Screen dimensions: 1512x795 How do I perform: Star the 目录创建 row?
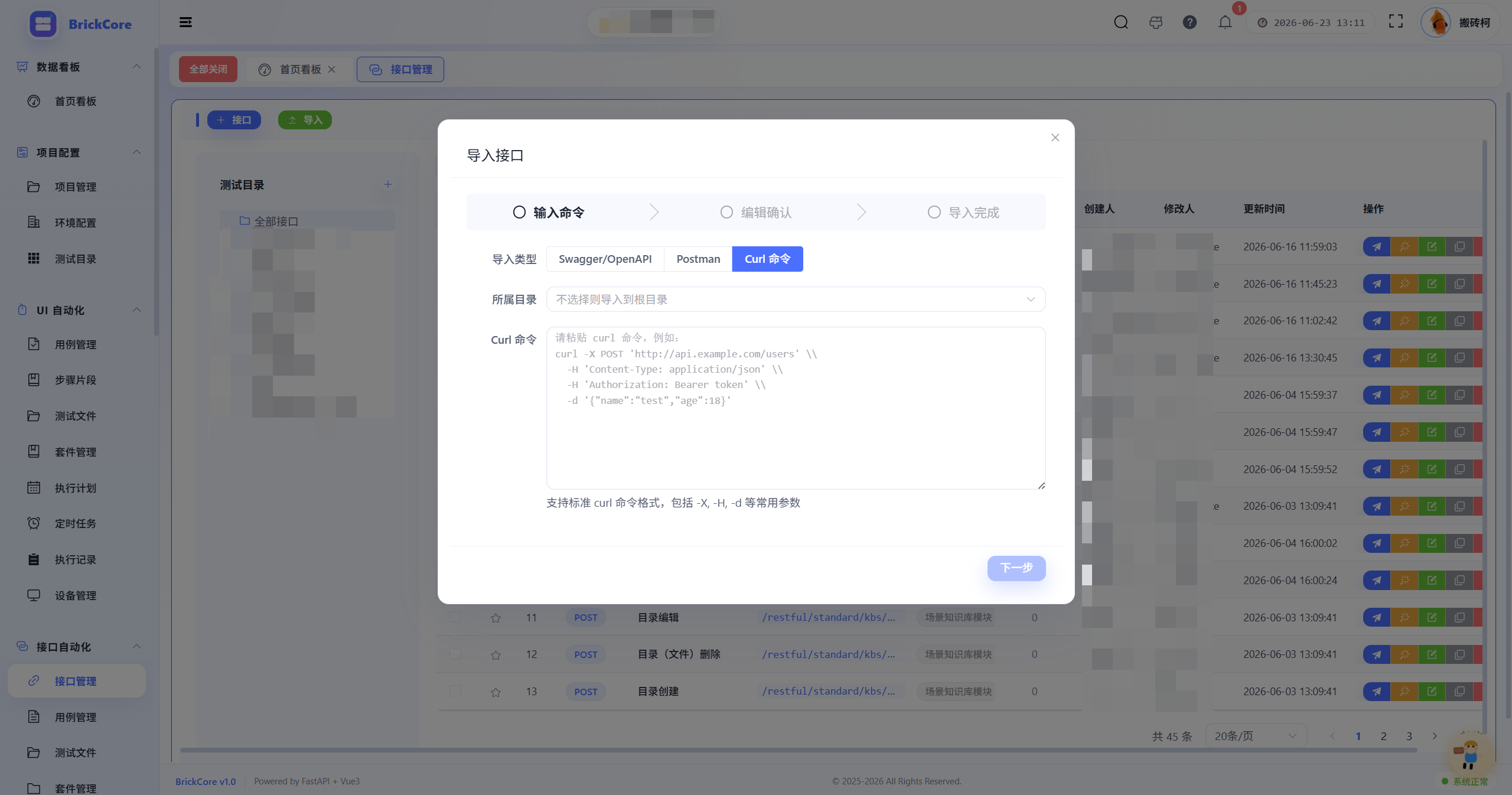click(496, 692)
